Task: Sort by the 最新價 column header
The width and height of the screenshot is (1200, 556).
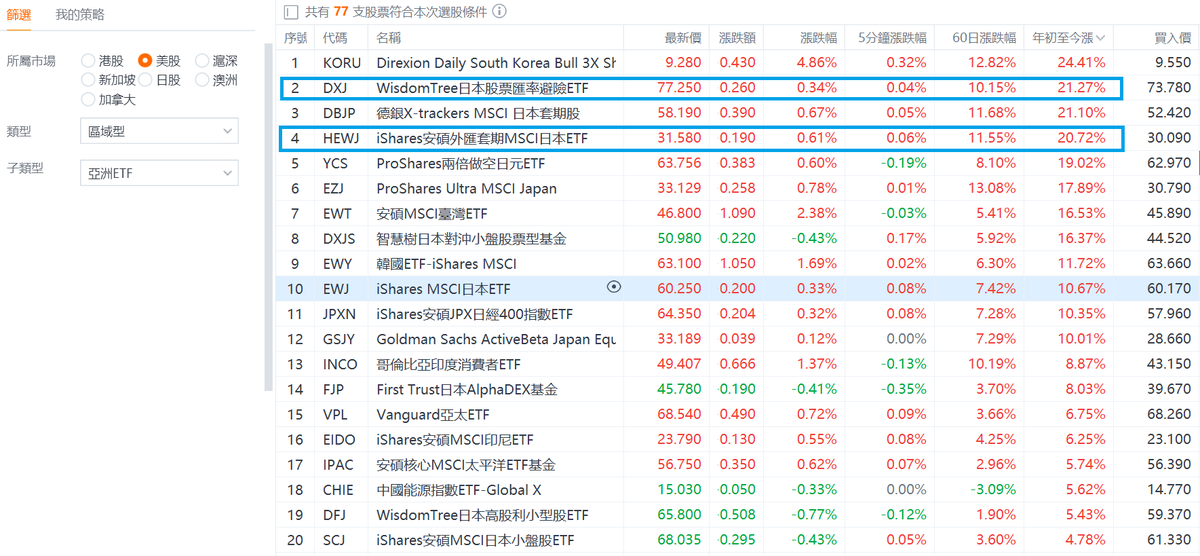Action: (683, 38)
